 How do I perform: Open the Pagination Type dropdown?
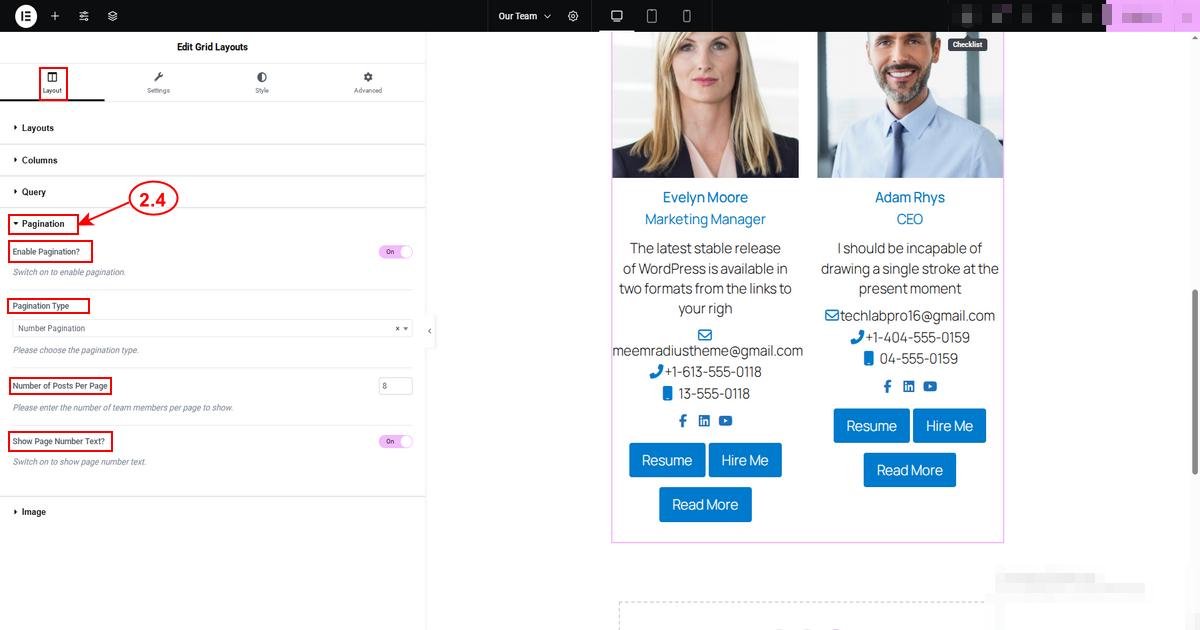(x=212, y=328)
